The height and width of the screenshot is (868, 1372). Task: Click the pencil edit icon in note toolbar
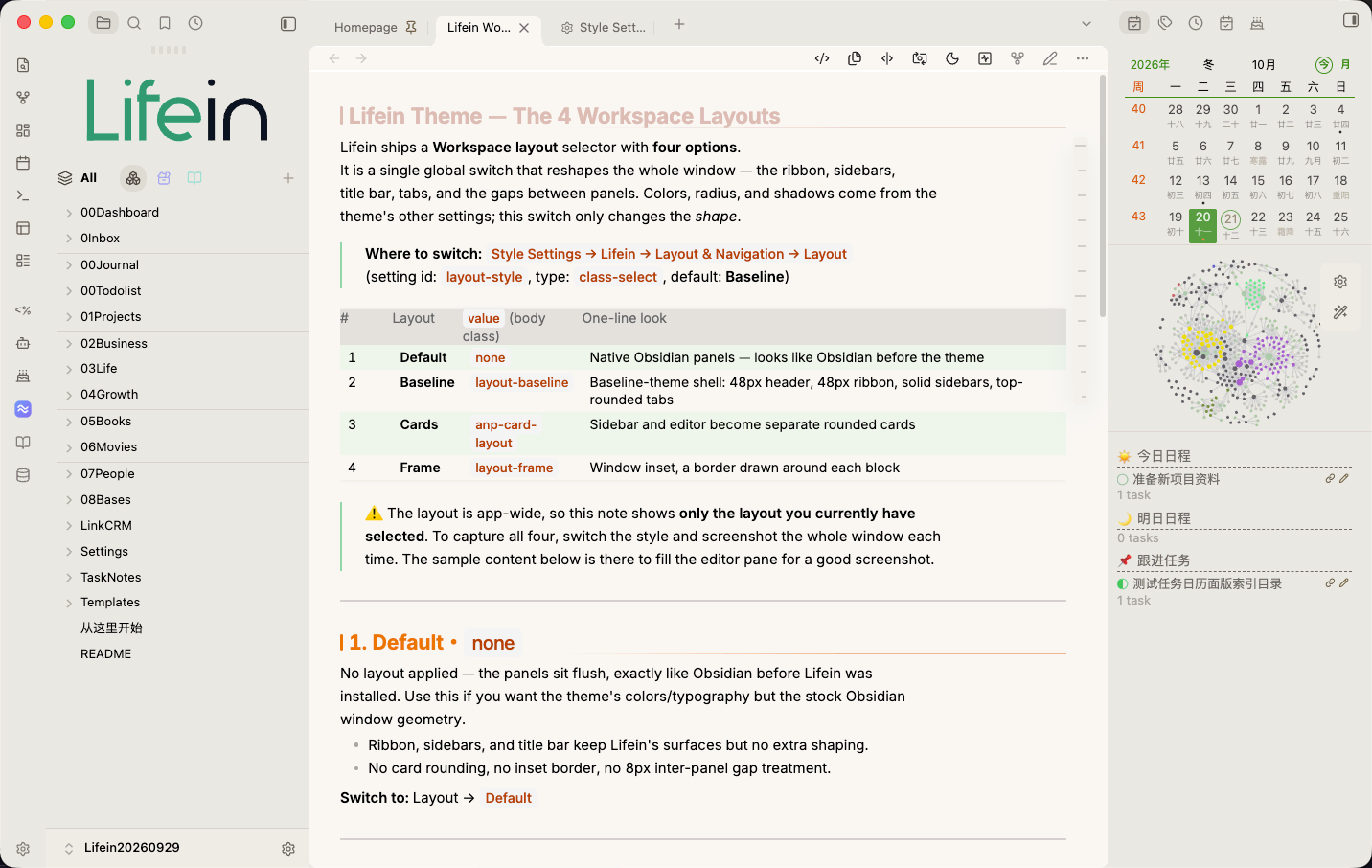click(x=1050, y=58)
